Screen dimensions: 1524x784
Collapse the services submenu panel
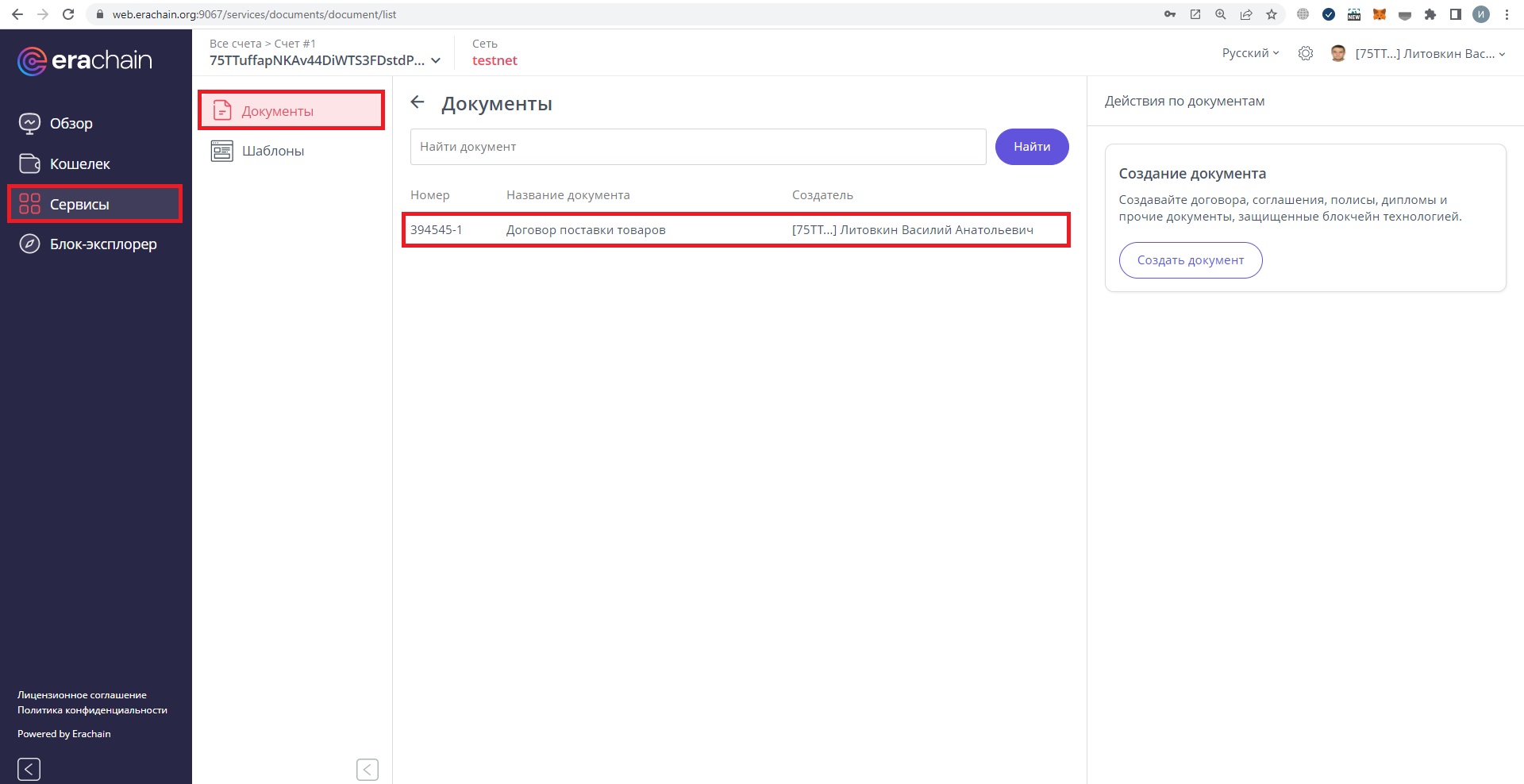[367, 768]
